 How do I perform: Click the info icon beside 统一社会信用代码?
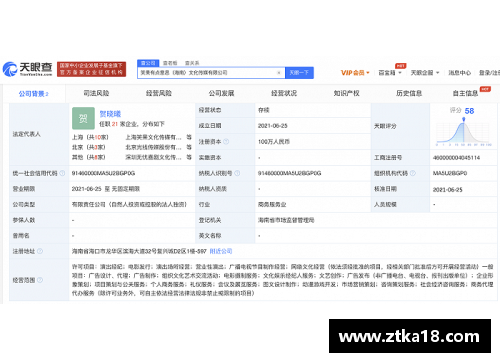[62, 173]
